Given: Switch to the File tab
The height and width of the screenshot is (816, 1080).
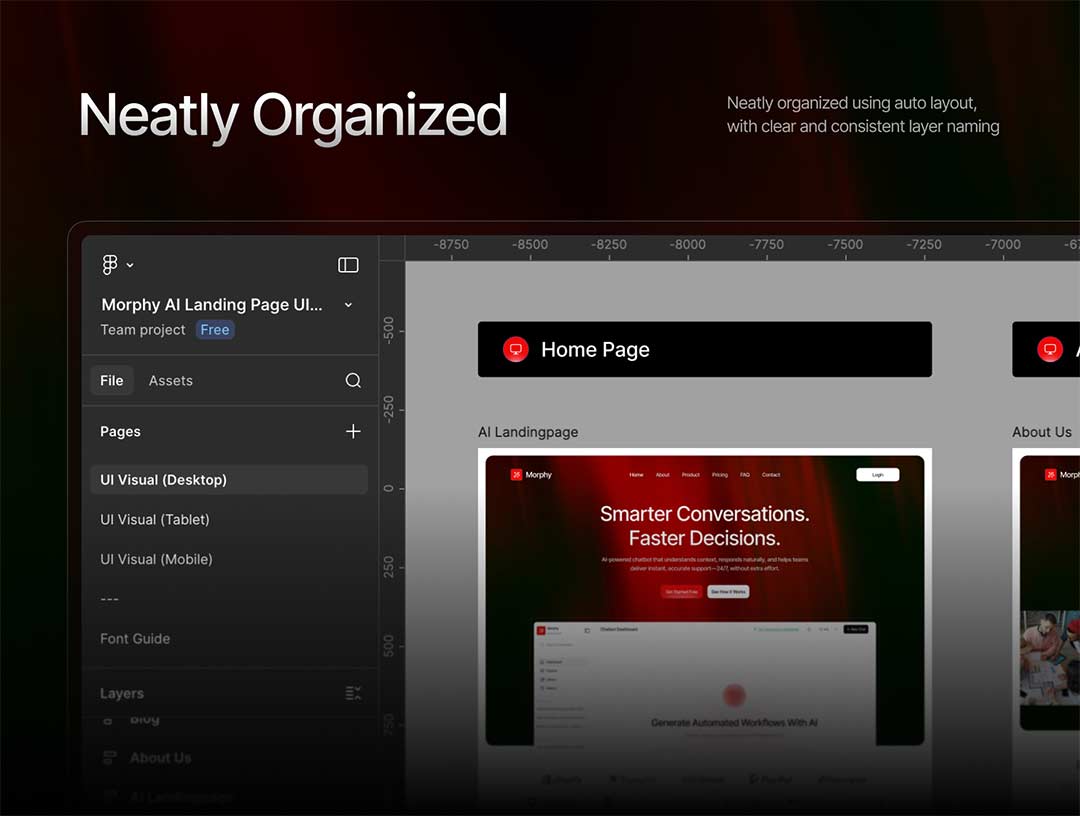Looking at the screenshot, I should pos(112,380).
